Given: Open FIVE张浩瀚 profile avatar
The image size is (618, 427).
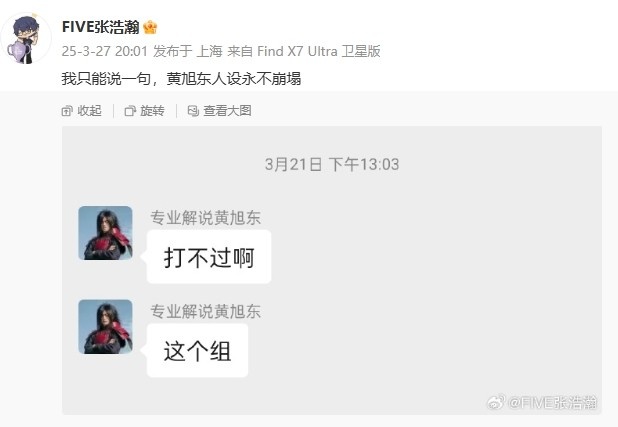Looking at the screenshot, I should 26,38.
